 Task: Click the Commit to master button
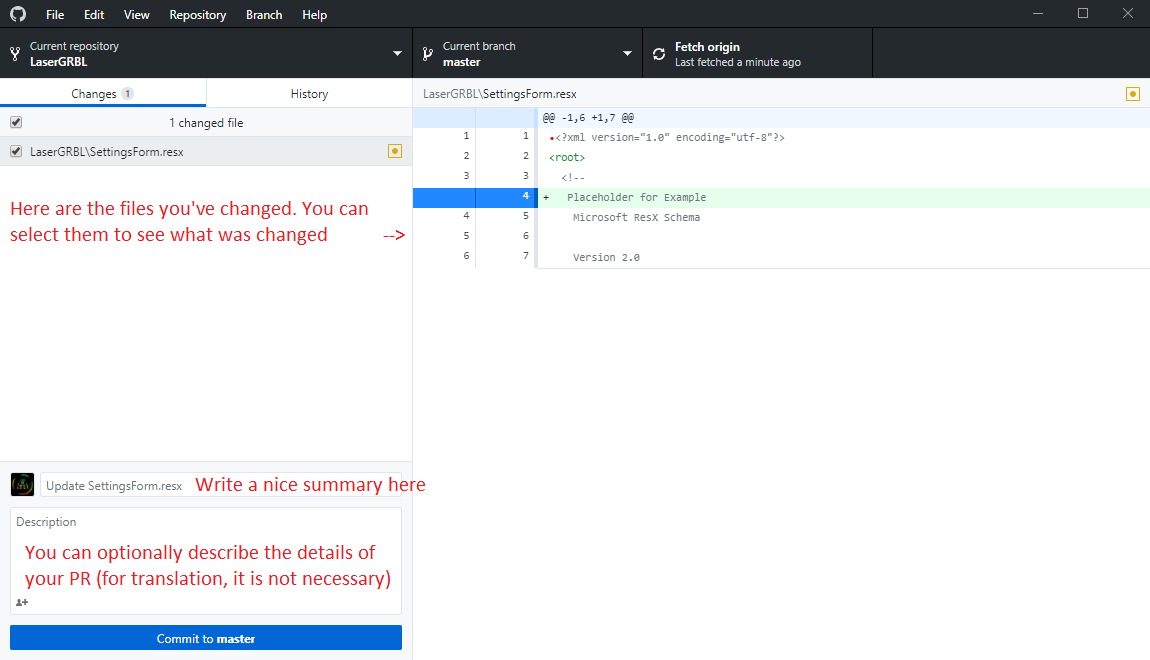point(206,638)
